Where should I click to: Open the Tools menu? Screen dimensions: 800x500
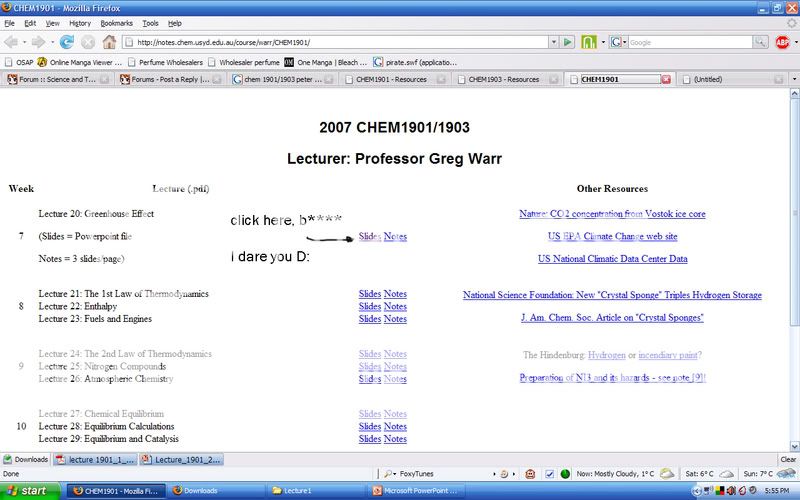(x=150, y=22)
